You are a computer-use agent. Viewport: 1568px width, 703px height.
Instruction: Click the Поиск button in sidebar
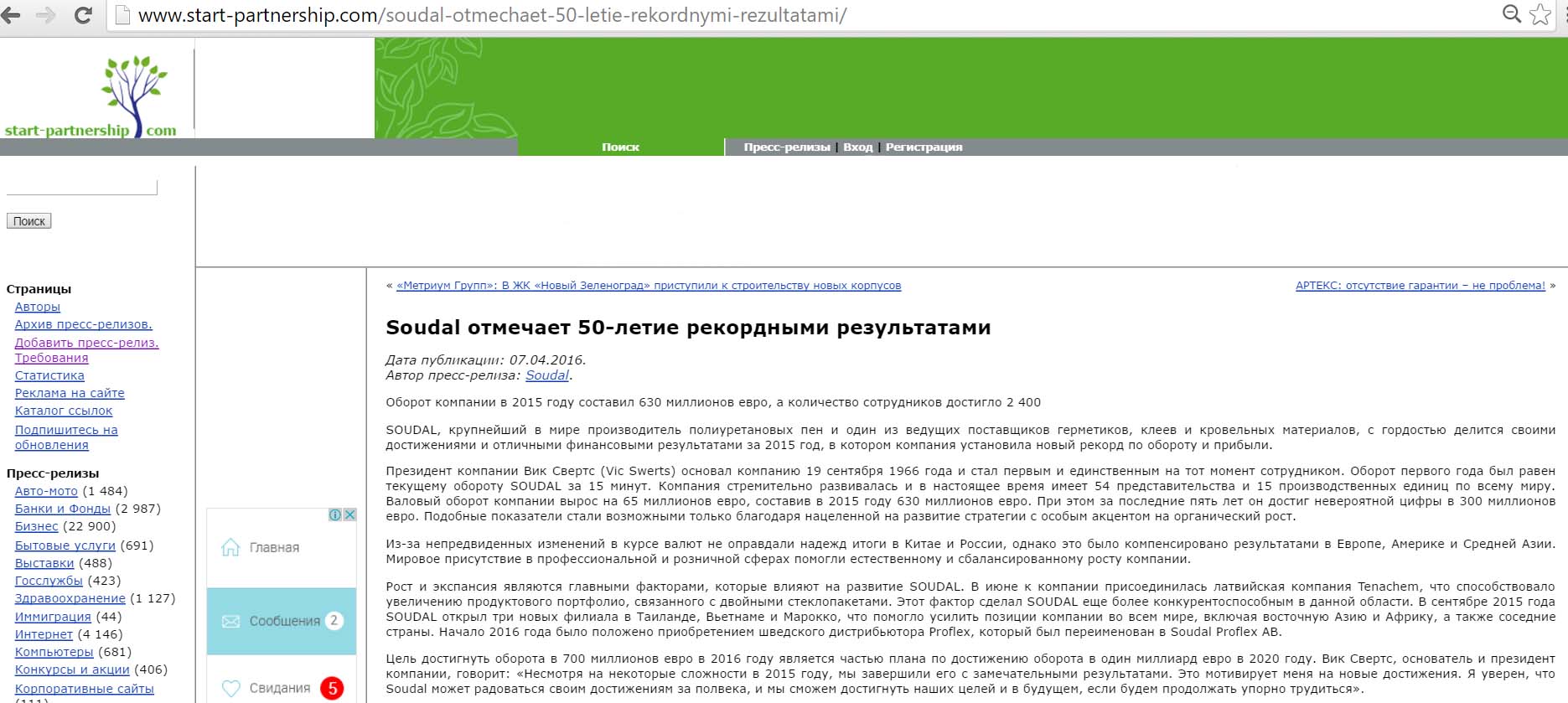[x=29, y=221]
